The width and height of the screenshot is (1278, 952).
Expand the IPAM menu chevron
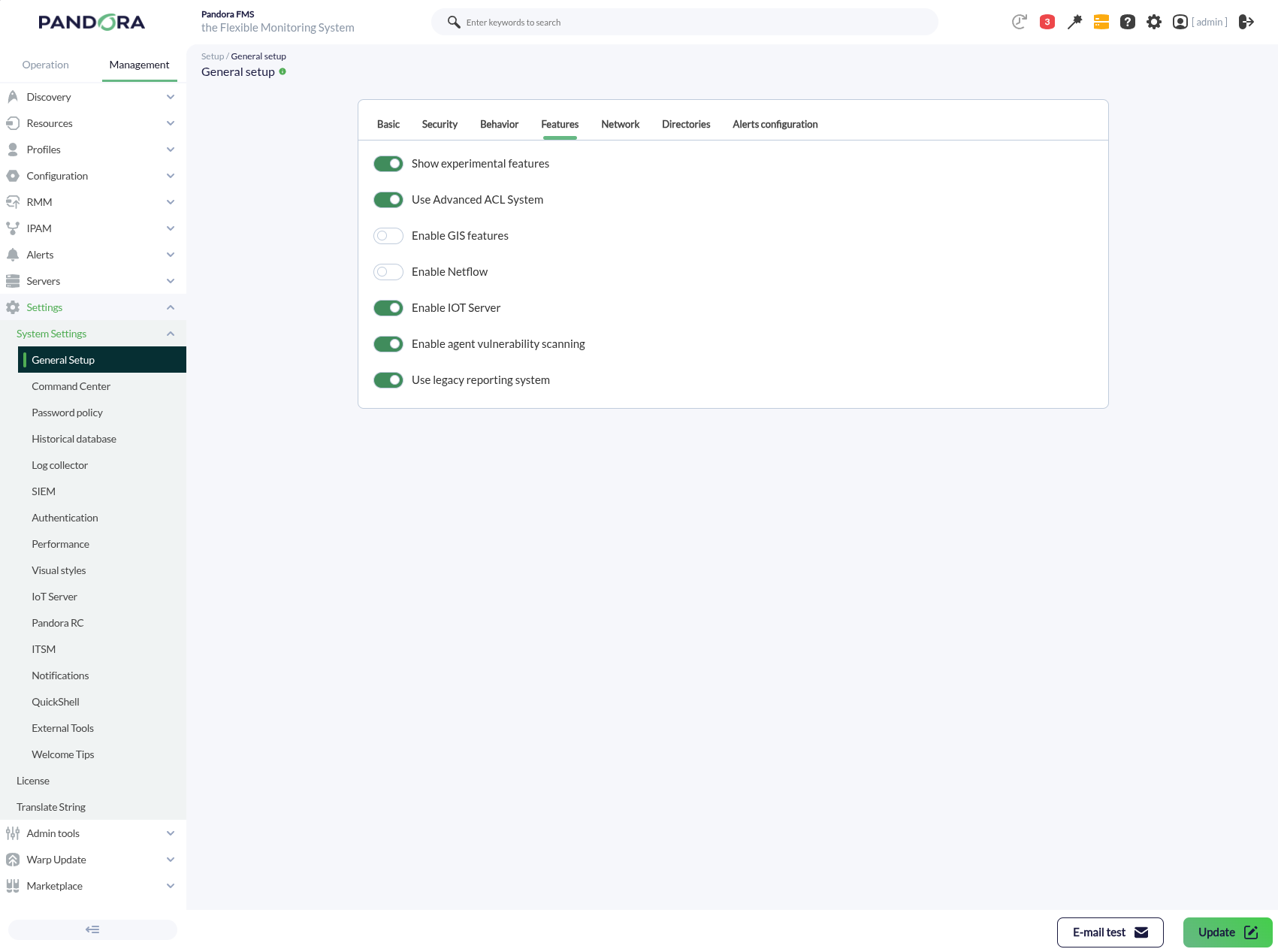pyautogui.click(x=171, y=228)
